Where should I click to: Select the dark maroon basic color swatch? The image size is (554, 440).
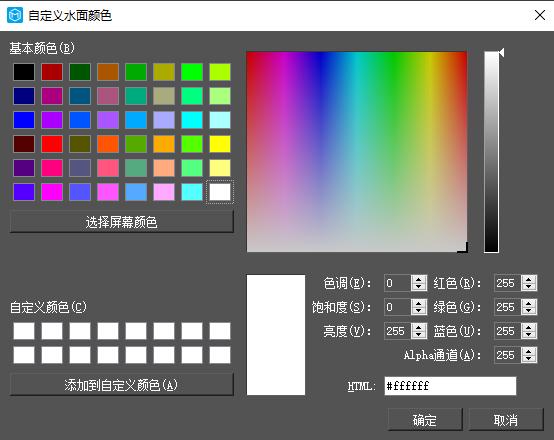pos(24,144)
